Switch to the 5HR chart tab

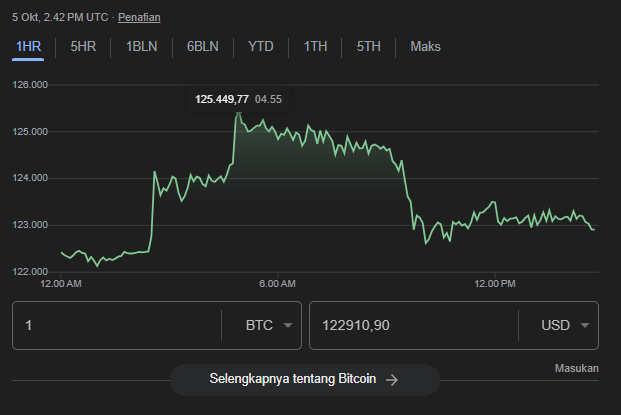point(83,46)
